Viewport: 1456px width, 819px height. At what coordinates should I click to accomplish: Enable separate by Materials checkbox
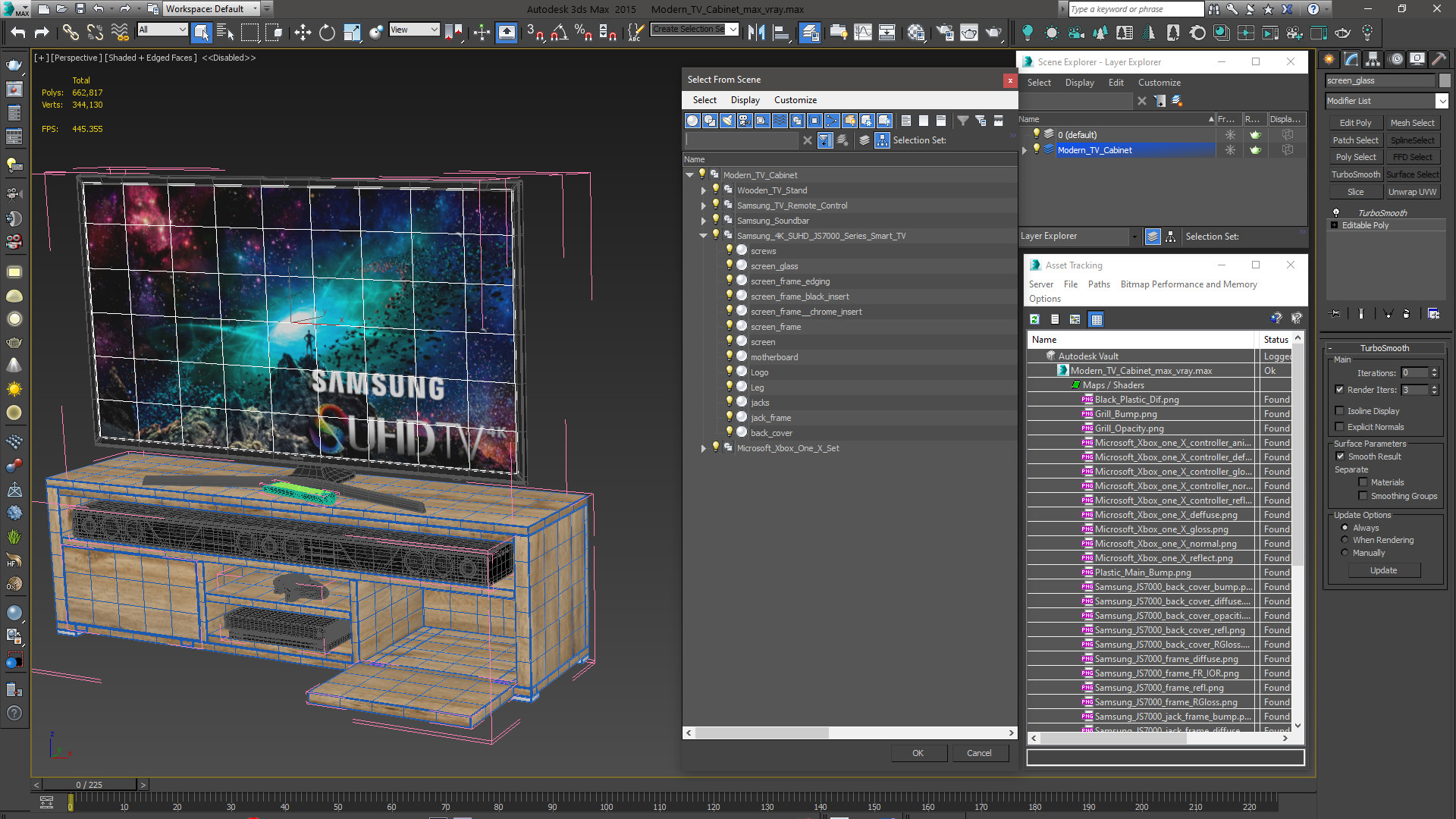pyautogui.click(x=1363, y=482)
